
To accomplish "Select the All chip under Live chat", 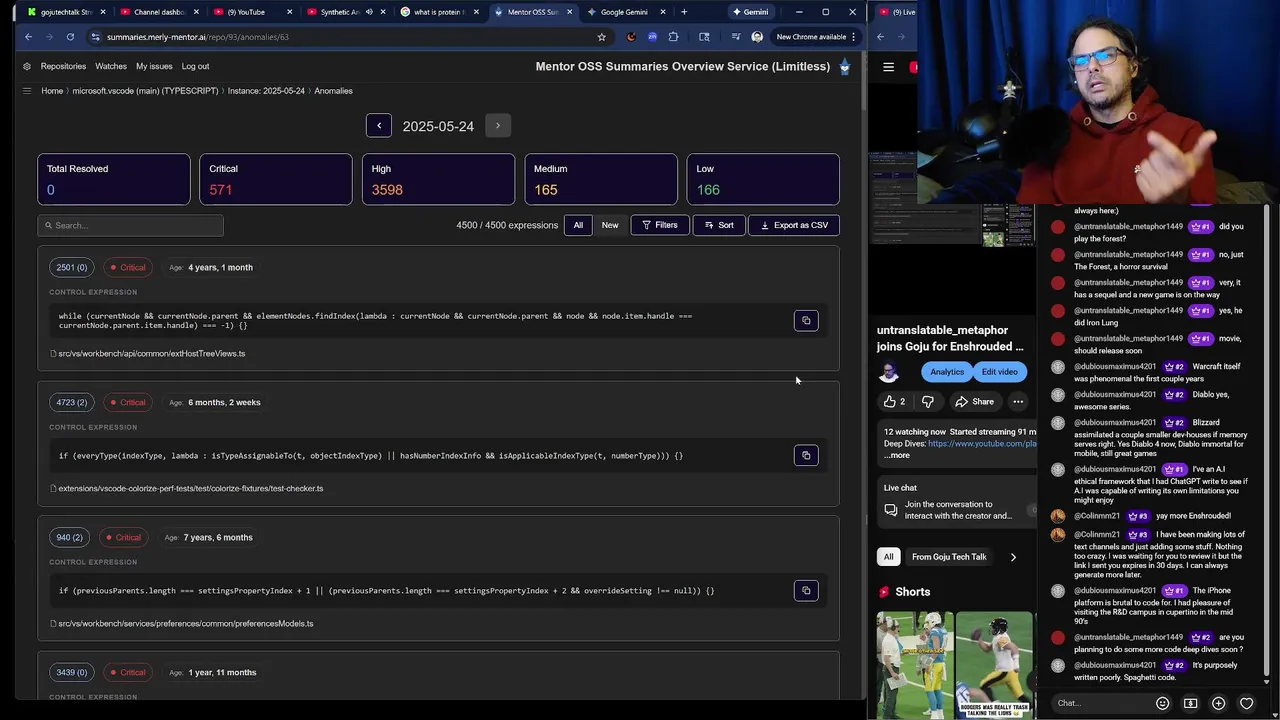I will (888, 557).
